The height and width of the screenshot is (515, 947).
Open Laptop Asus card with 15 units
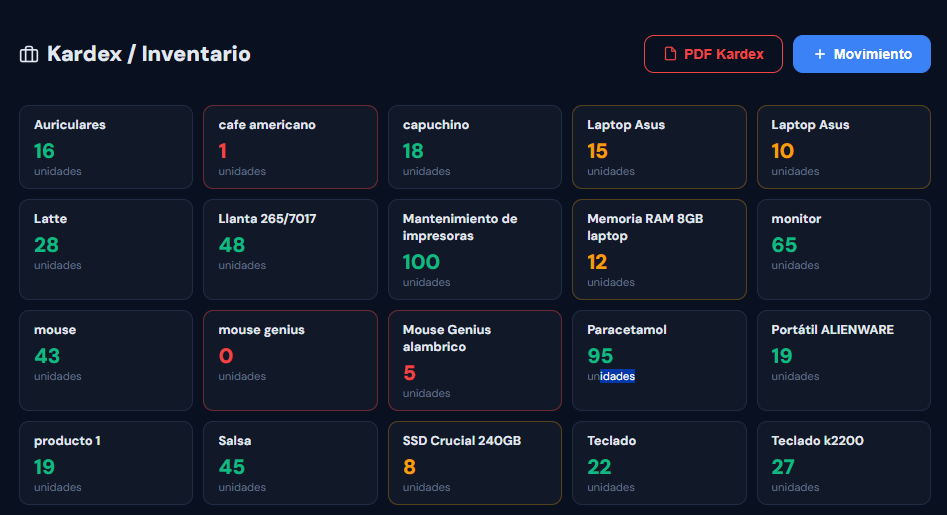pyautogui.click(x=659, y=147)
